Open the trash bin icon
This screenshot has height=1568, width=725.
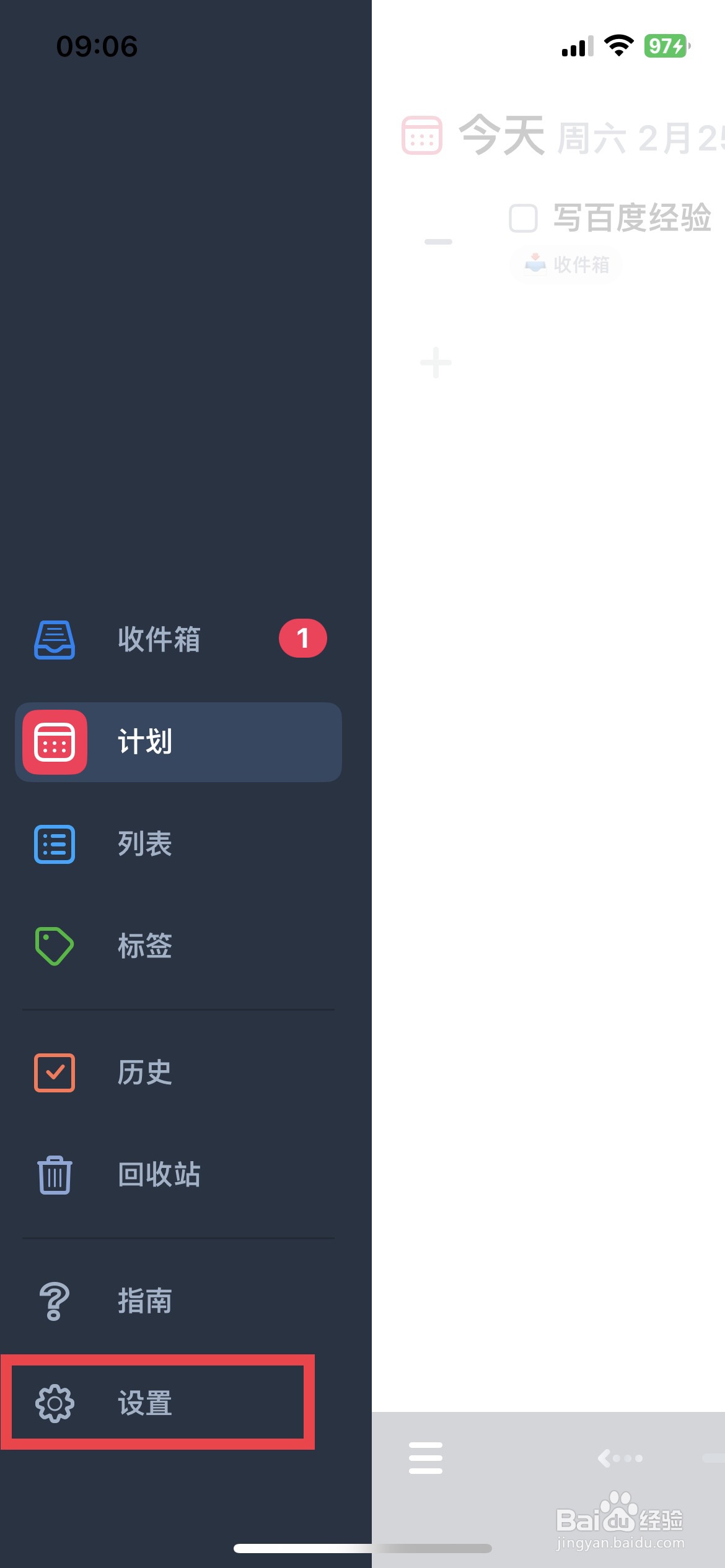tap(55, 1175)
